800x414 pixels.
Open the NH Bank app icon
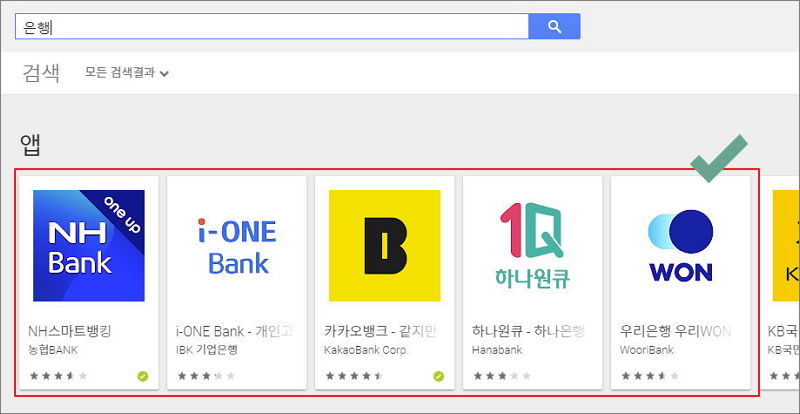(x=89, y=246)
